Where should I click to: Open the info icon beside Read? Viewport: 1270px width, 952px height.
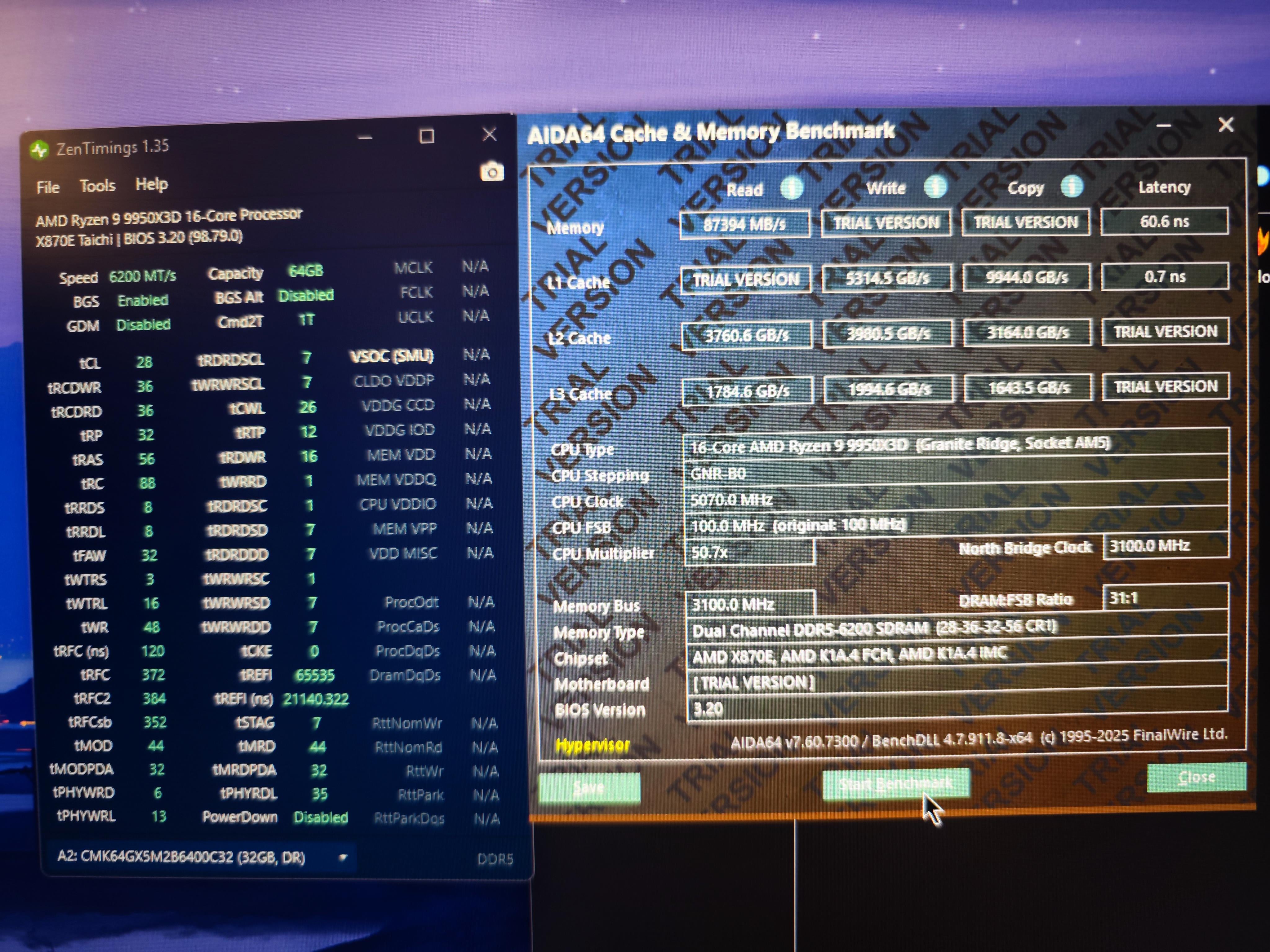pyautogui.click(x=792, y=188)
